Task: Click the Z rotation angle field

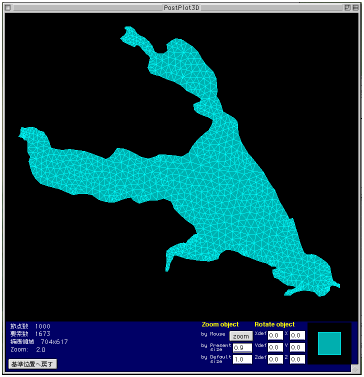Action: (297, 359)
